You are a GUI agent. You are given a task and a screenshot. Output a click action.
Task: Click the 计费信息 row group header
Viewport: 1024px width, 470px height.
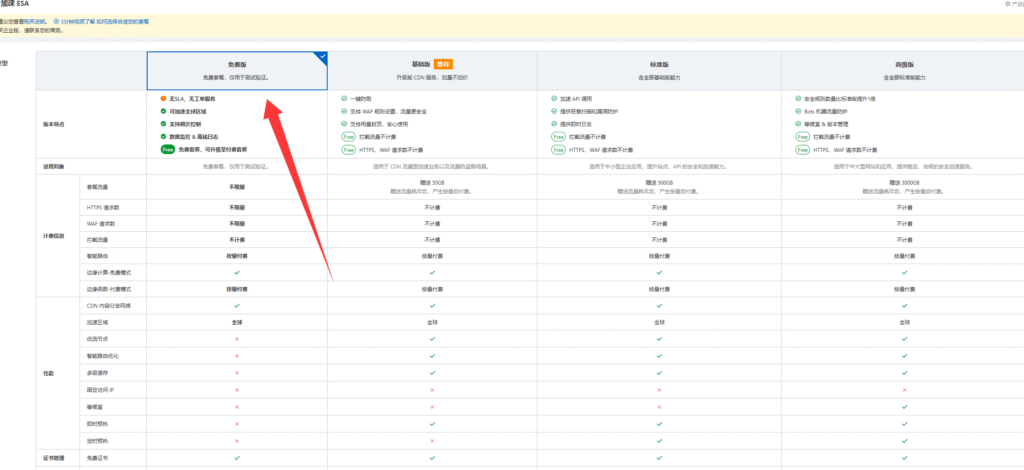pos(56,236)
